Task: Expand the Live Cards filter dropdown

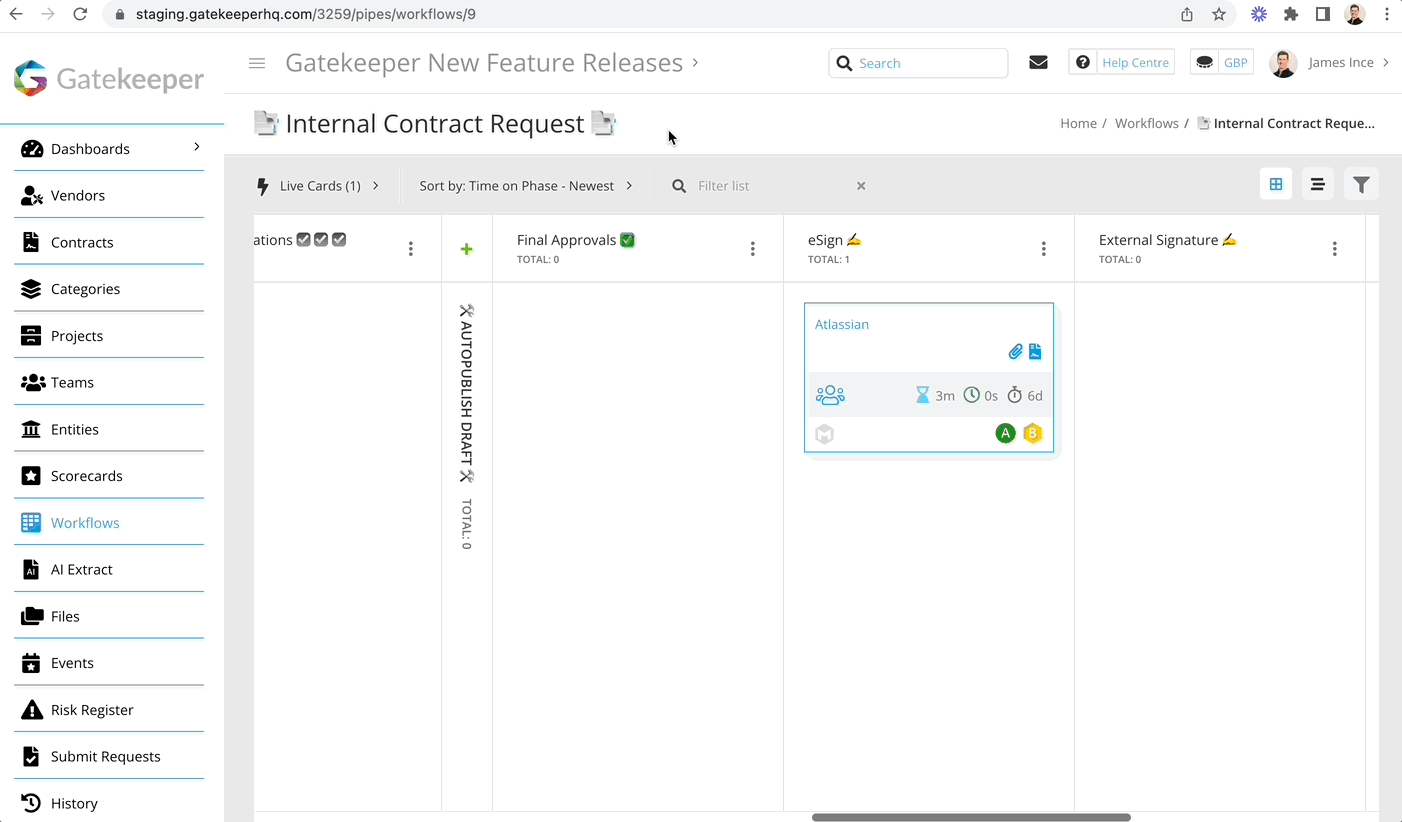Action: click(320, 185)
